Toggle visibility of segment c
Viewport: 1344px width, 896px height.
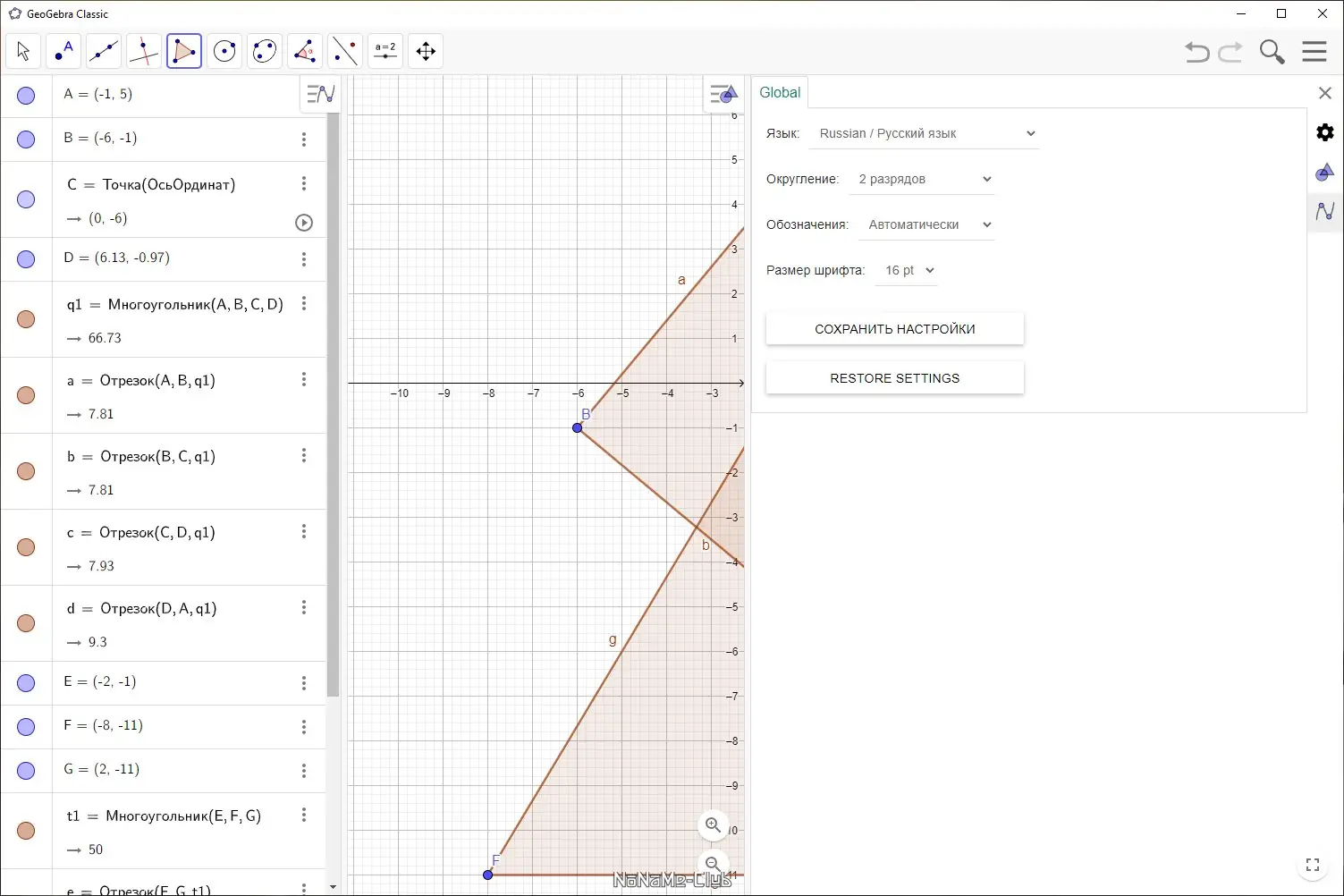26,547
